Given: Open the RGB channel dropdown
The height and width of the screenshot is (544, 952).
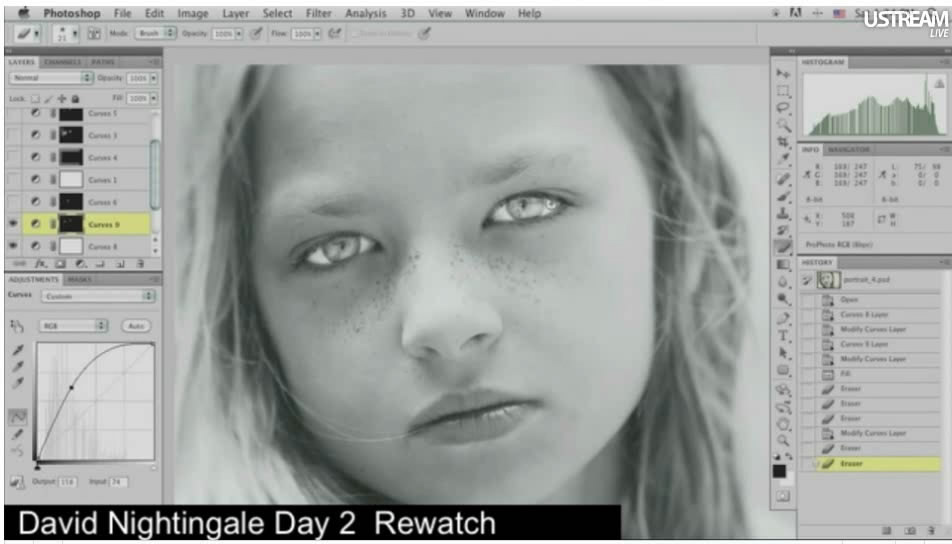Looking at the screenshot, I should [x=73, y=326].
